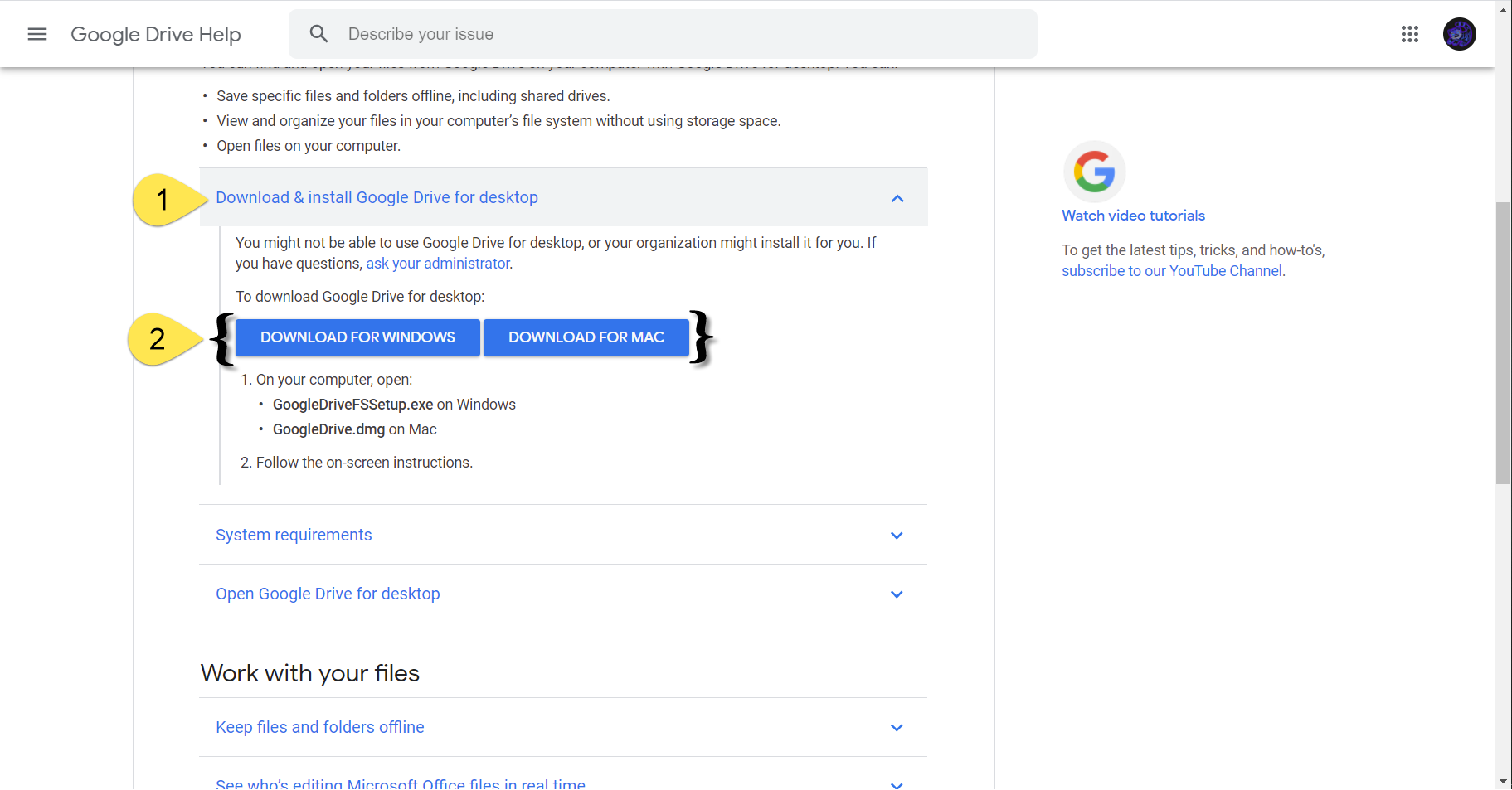Screen dimensions: 1512x790
Task: Click the search magnifier icon
Action: 319,34
